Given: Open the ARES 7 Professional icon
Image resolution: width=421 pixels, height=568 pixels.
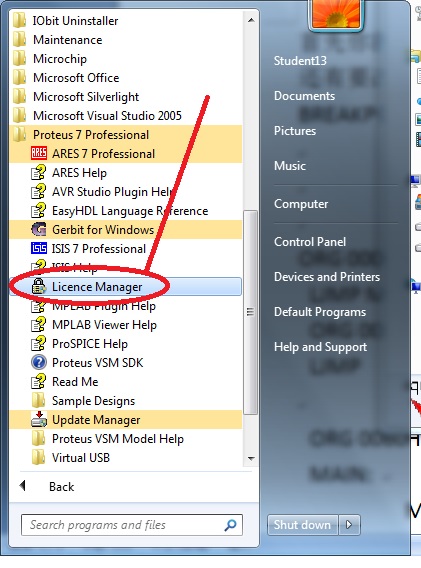Looking at the screenshot, I should coord(39,153).
